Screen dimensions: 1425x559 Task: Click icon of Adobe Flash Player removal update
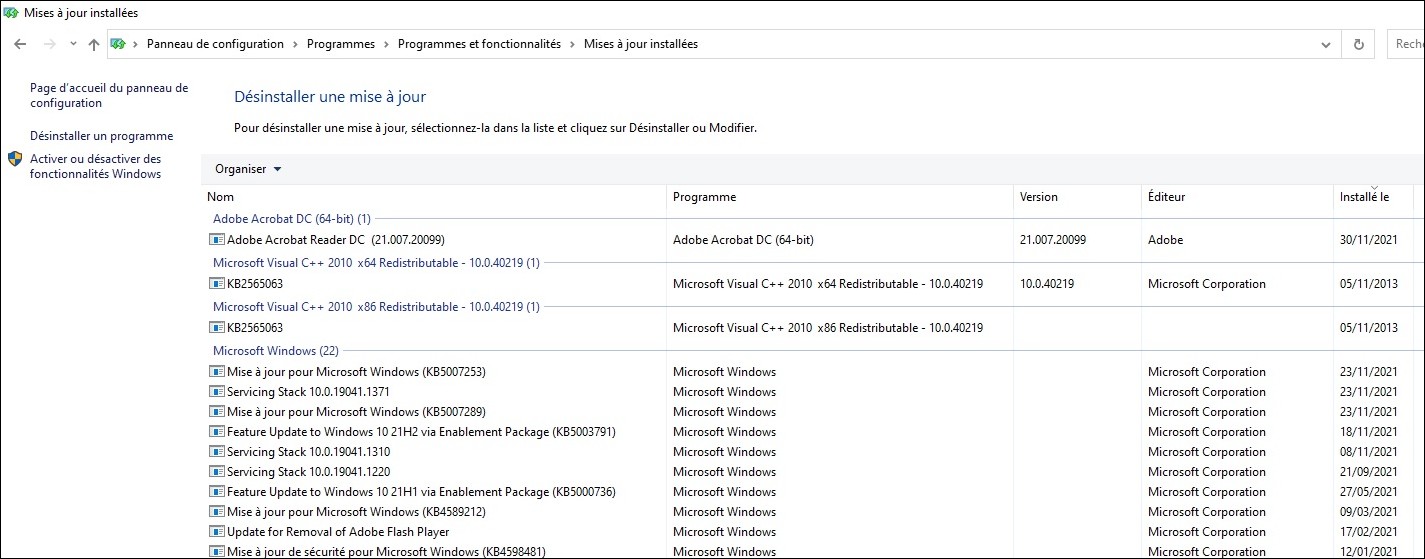pyautogui.click(x=217, y=532)
